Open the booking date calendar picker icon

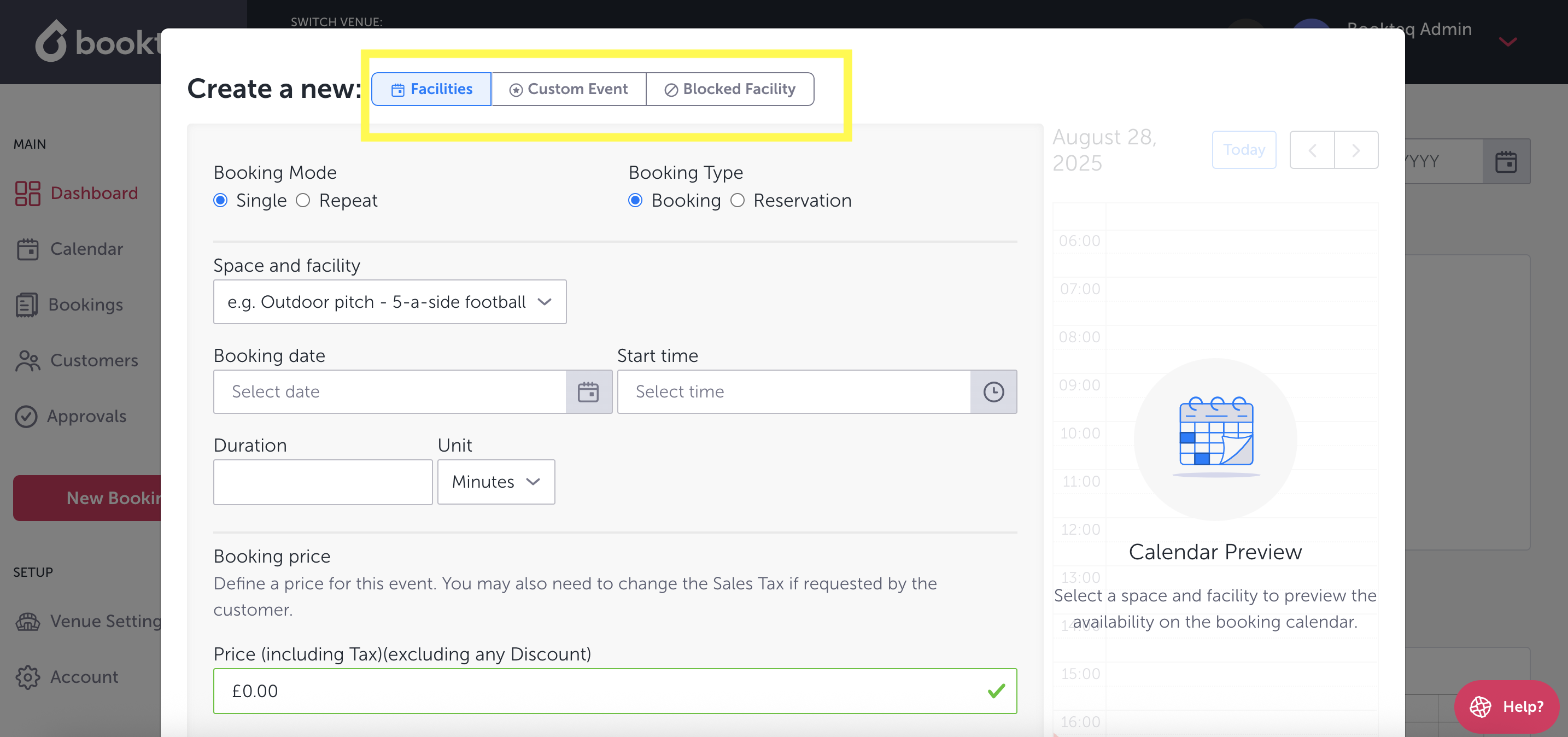pos(588,391)
